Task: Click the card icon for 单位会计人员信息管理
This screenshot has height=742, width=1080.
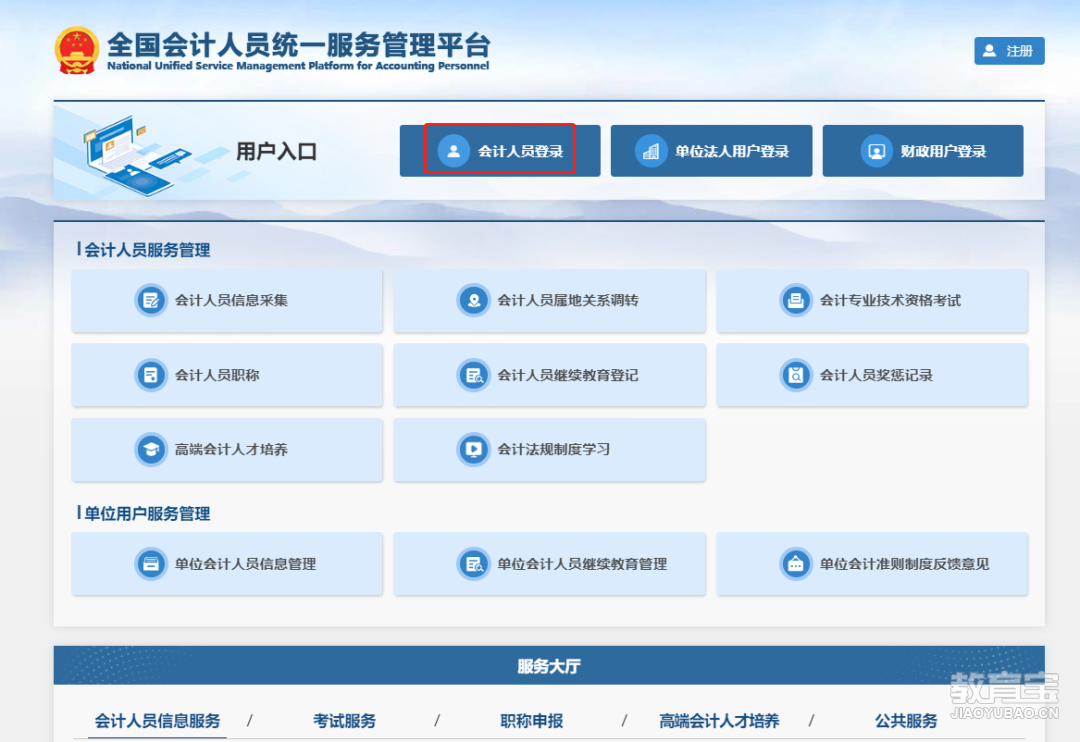Action: pos(150,564)
